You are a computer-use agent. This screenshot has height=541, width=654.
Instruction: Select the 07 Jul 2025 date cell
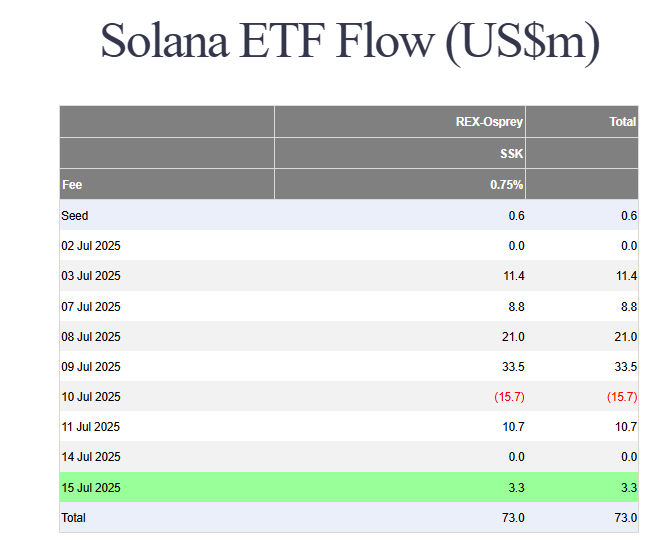(91, 307)
